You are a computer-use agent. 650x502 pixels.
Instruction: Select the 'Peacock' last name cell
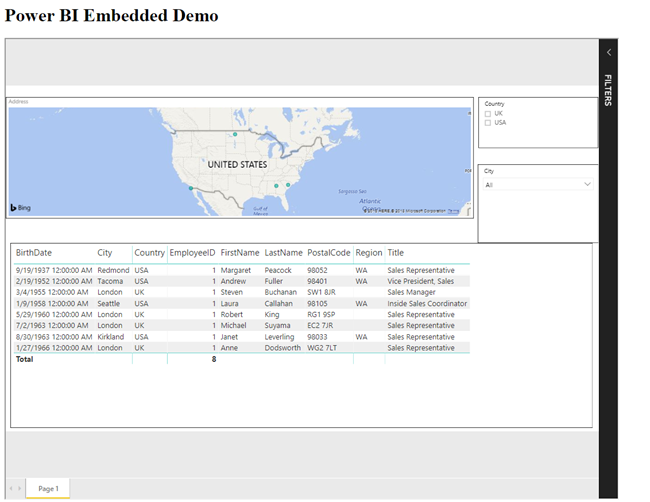pyautogui.click(x=278, y=270)
